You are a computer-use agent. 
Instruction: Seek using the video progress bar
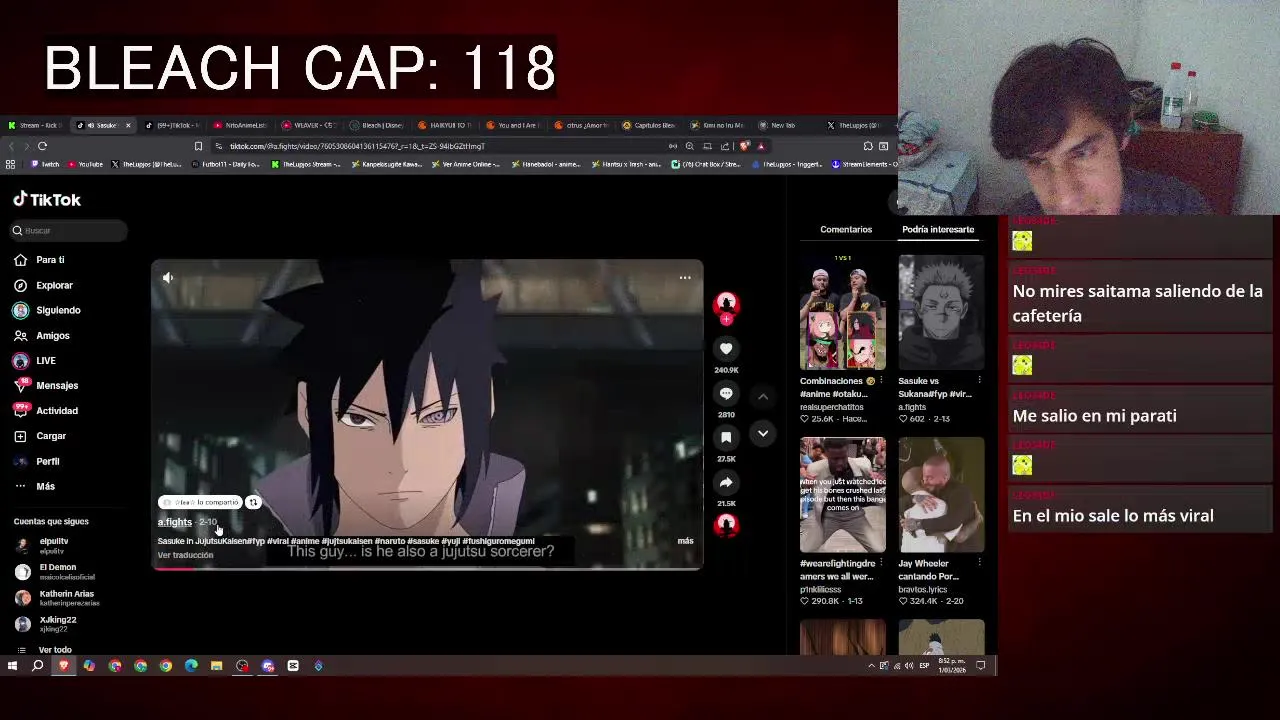pyautogui.click(x=427, y=568)
